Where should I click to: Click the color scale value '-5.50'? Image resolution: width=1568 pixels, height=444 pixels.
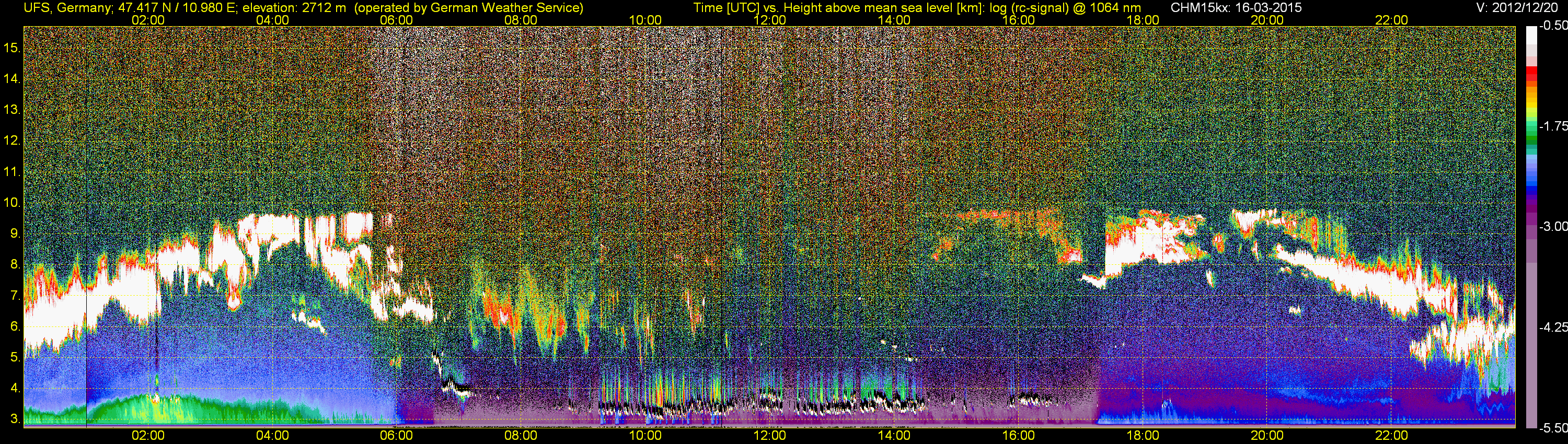click(1553, 428)
